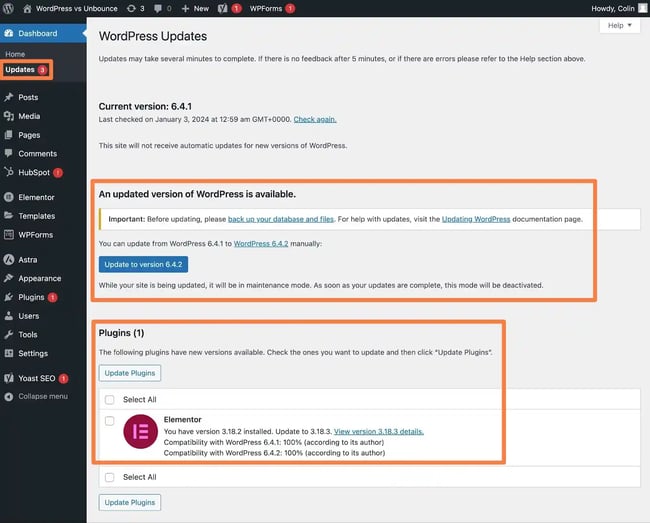The image size is (650, 523).
Task: Click the user avatar next to Howdy, Colin
Action: [x=643, y=8]
